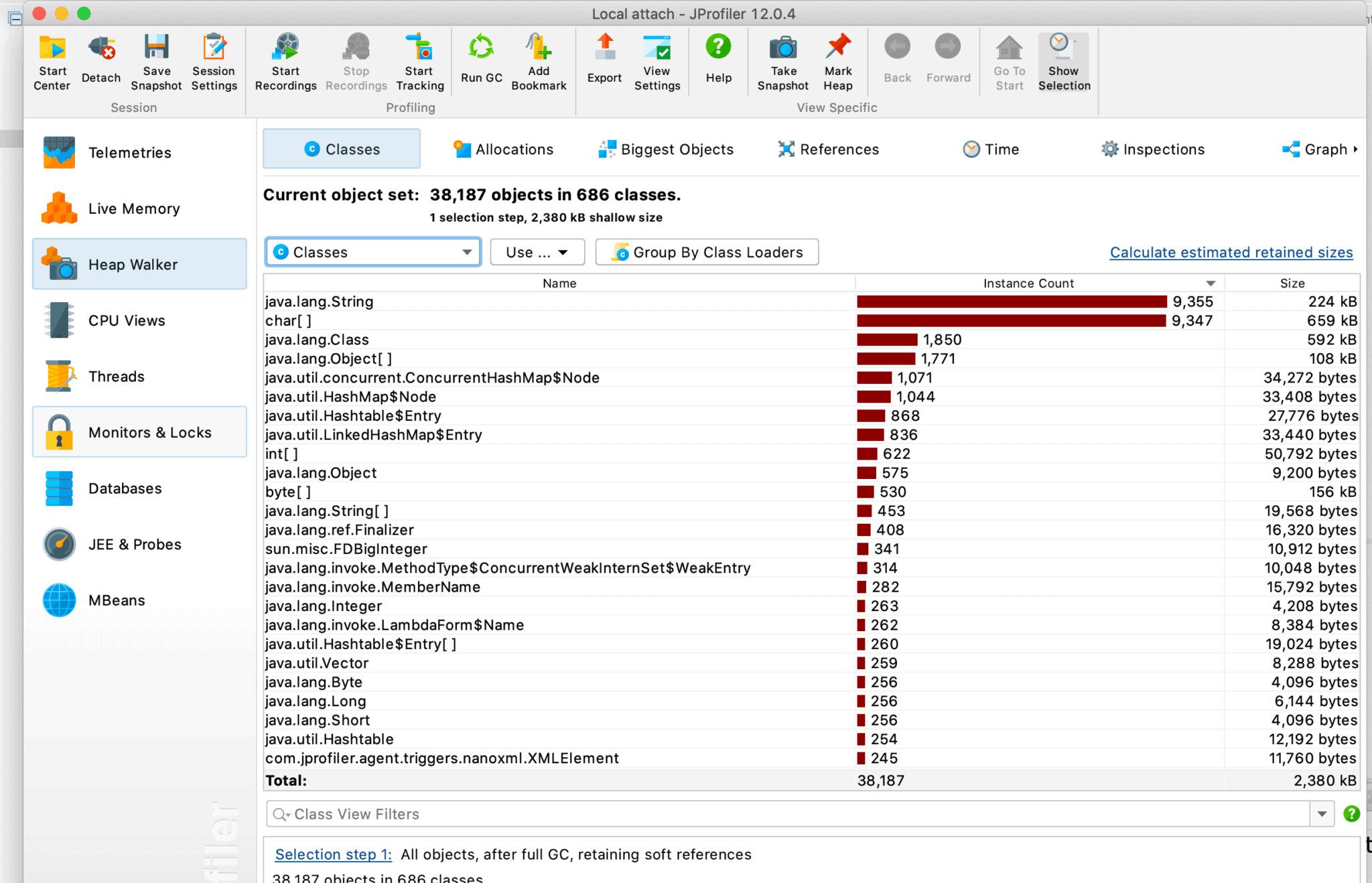
Task: Select Telemetries in the sidebar
Action: click(129, 152)
